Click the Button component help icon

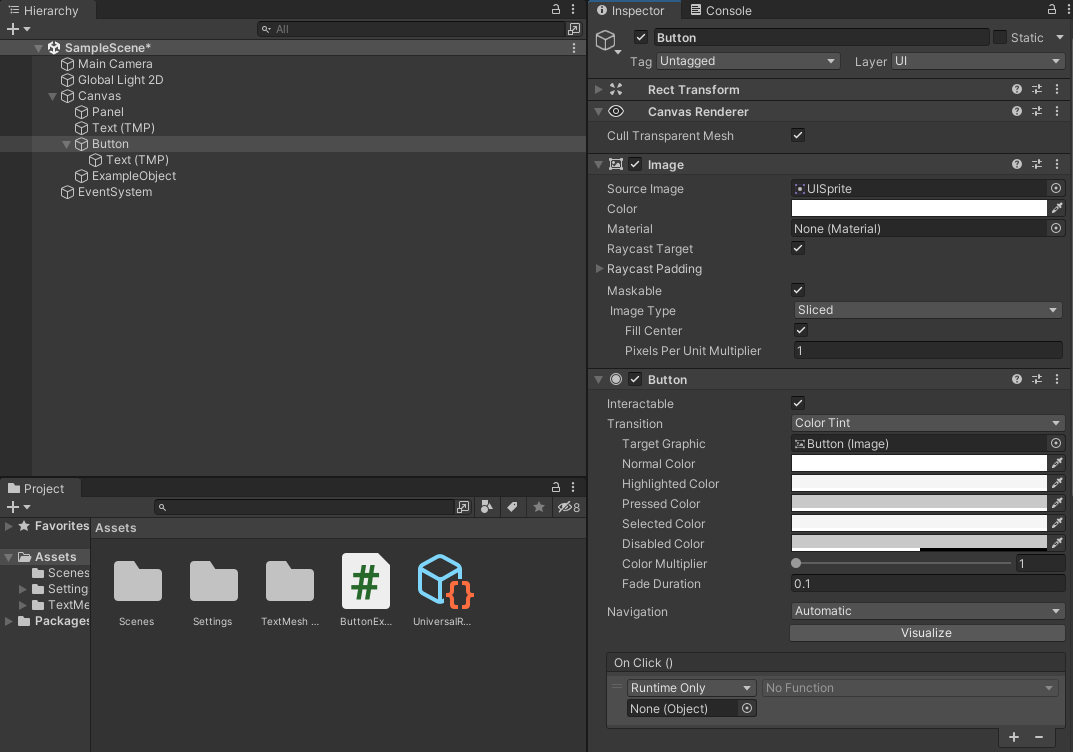[x=1017, y=379]
